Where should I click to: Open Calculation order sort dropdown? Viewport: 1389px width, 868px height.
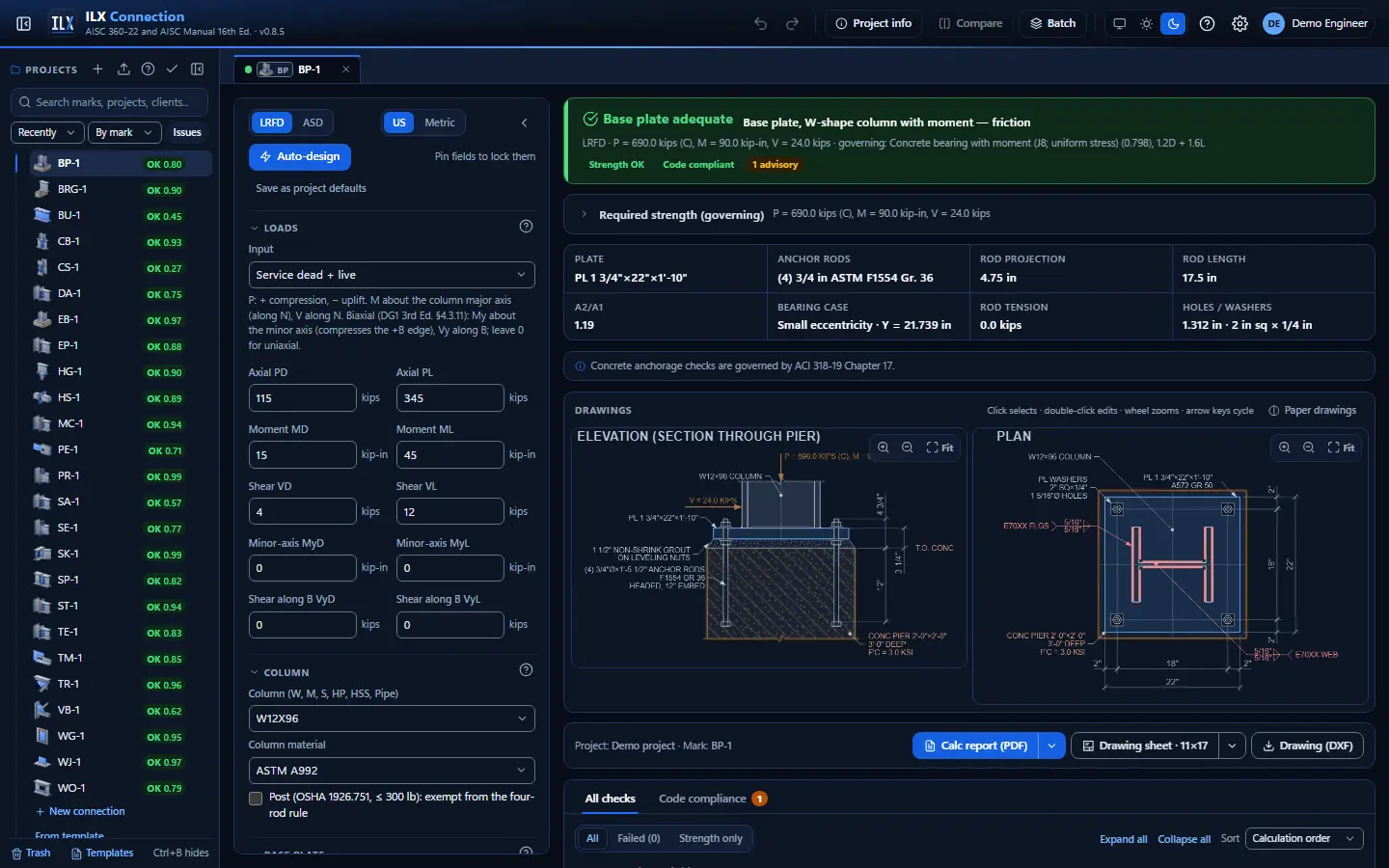(1304, 839)
